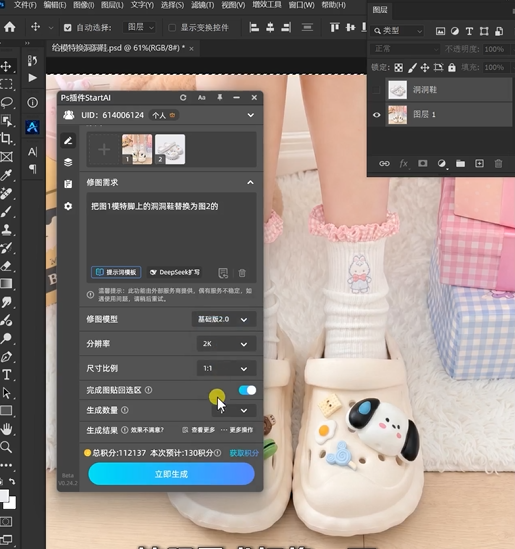Click the 更多操作 link
The image size is (515, 549).
237,430
